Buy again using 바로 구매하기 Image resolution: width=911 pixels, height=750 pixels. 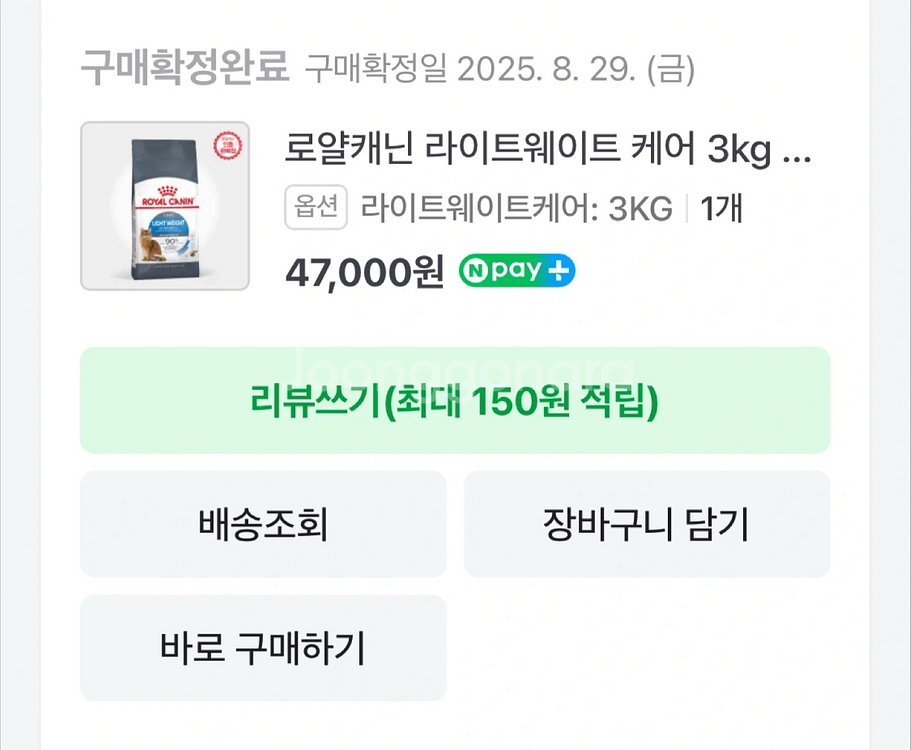point(263,648)
